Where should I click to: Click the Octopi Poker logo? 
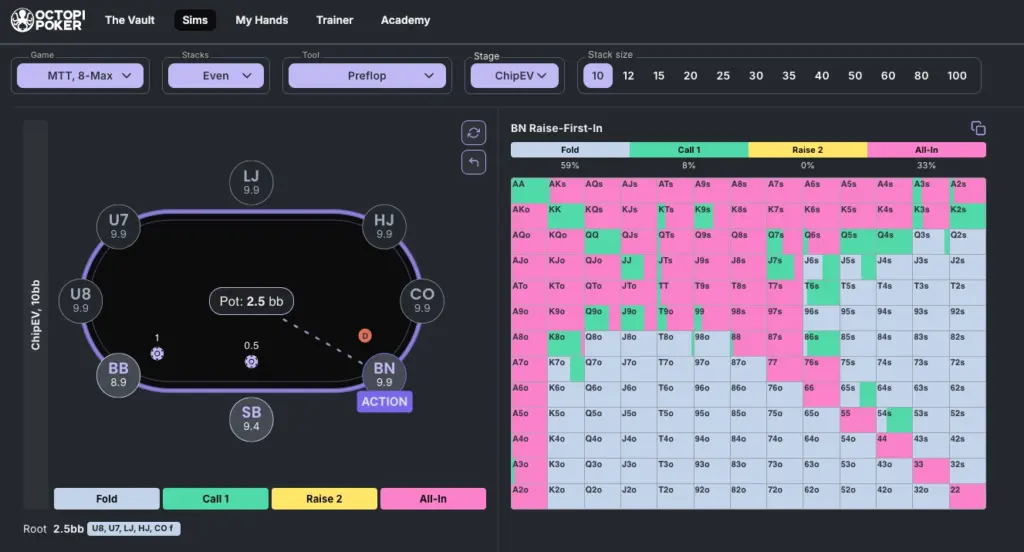(x=48, y=20)
